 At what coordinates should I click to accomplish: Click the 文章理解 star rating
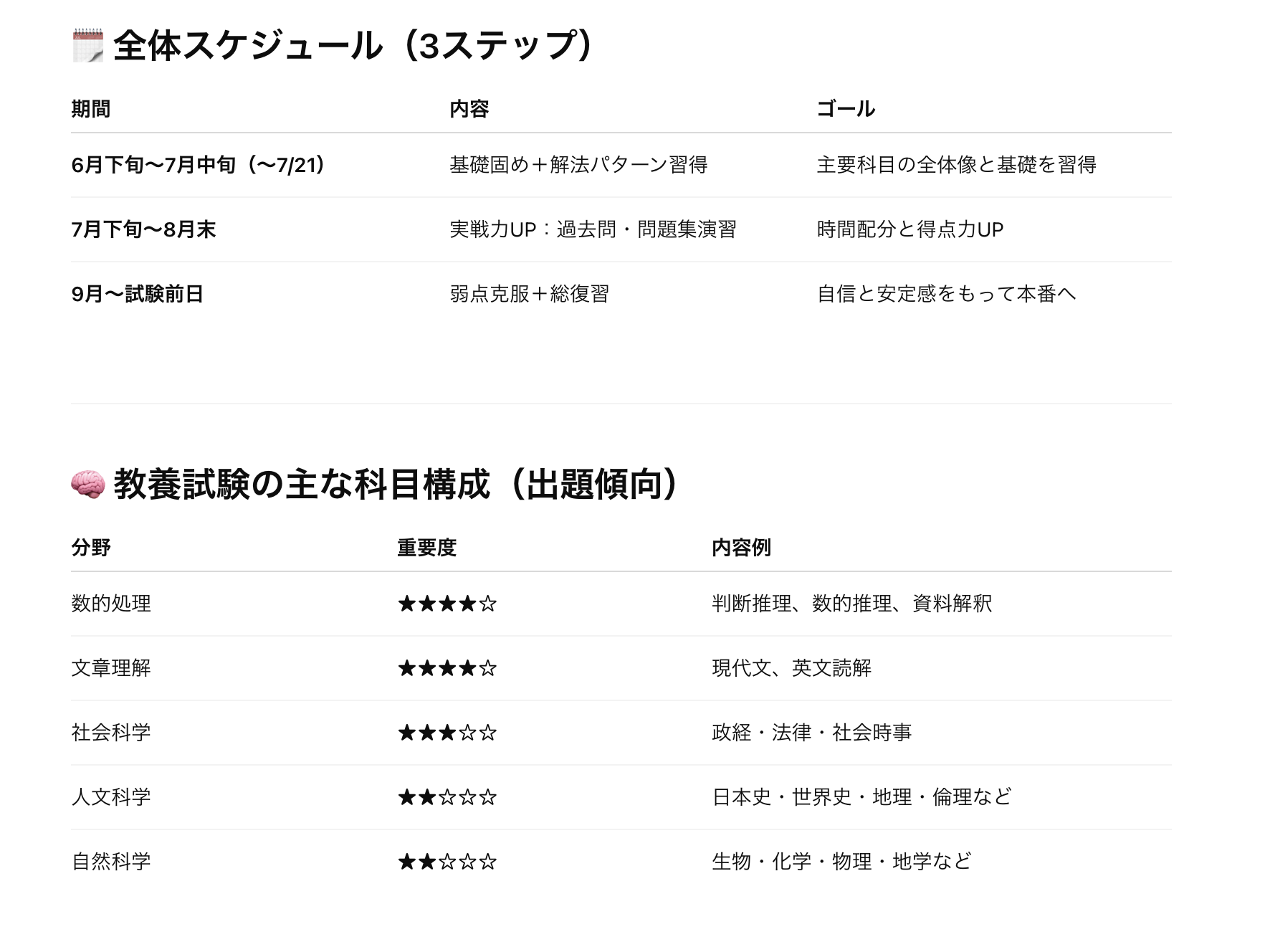(x=447, y=668)
